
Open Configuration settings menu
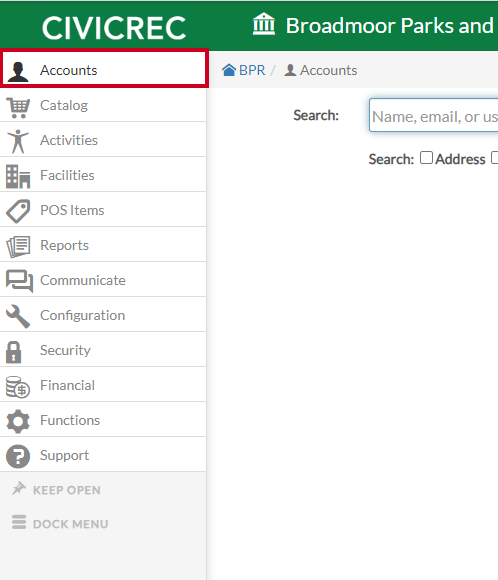[103, 315]
